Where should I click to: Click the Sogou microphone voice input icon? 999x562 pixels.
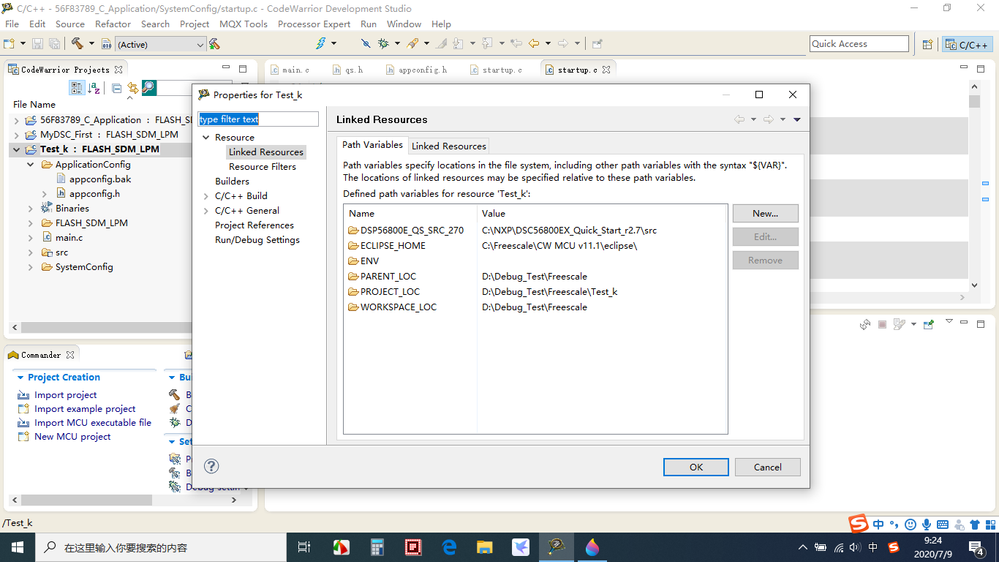926,524
